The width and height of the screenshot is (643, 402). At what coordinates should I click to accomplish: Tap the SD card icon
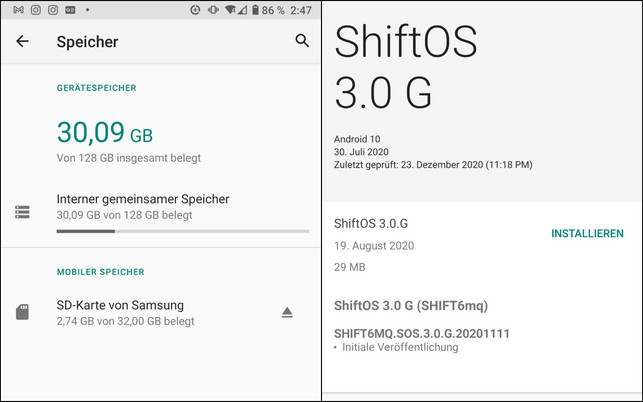pos(22,312)
